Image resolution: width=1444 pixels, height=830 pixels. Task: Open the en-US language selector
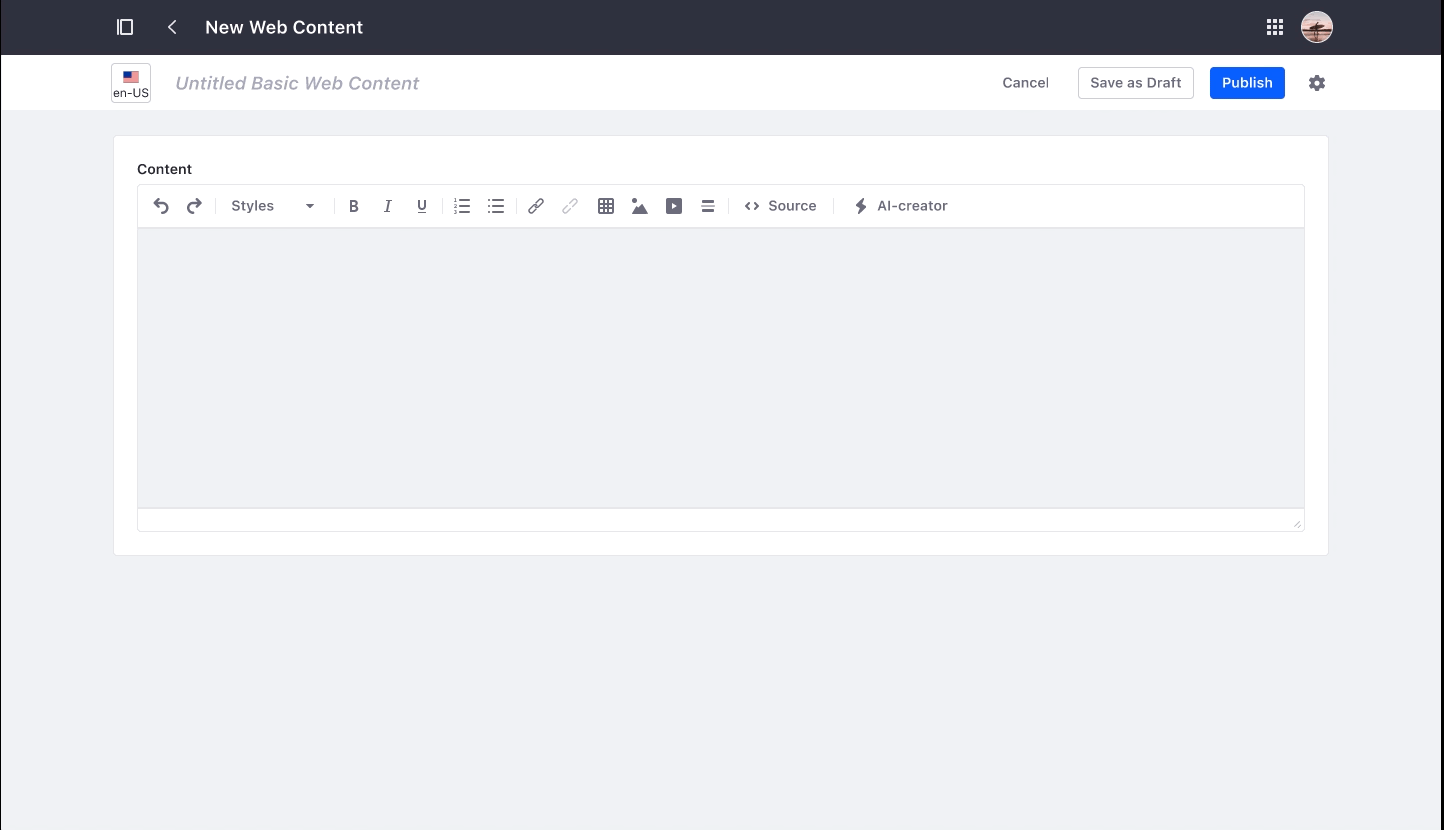[x=131, y=83]
